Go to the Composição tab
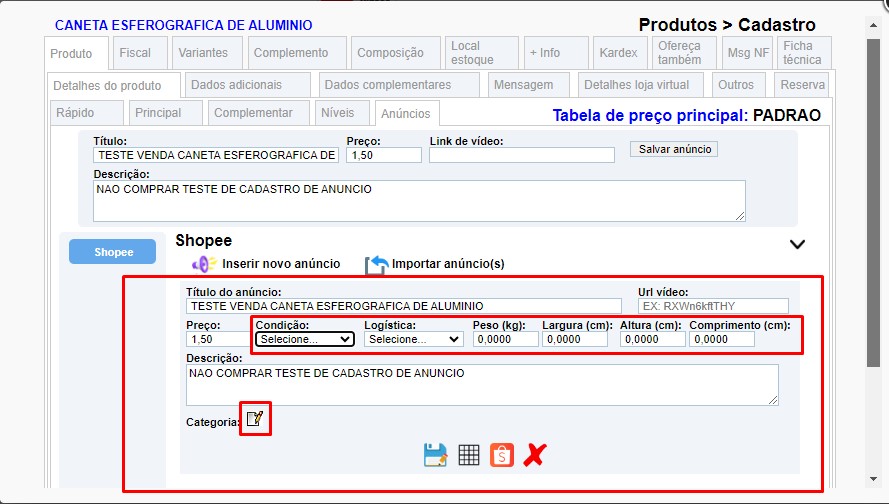889x504 pixels. [396, 53]
